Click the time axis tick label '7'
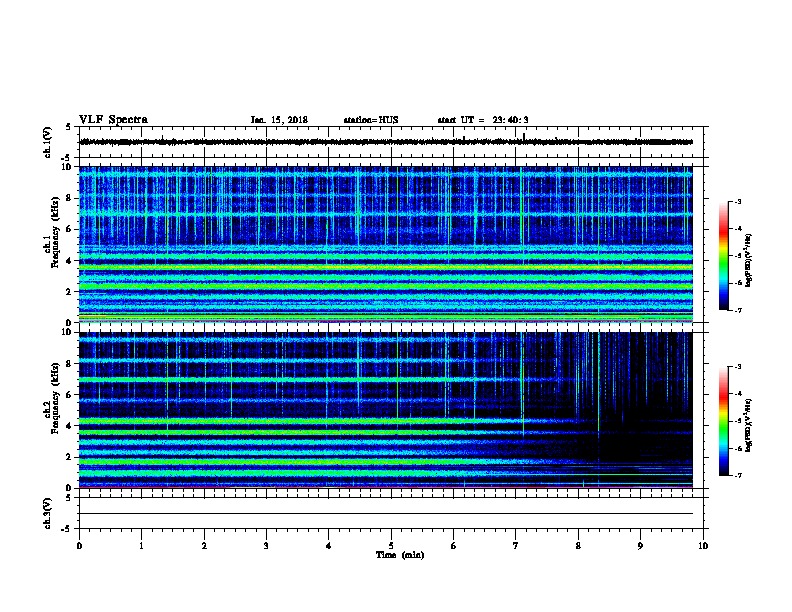 [x=516, y=546]
